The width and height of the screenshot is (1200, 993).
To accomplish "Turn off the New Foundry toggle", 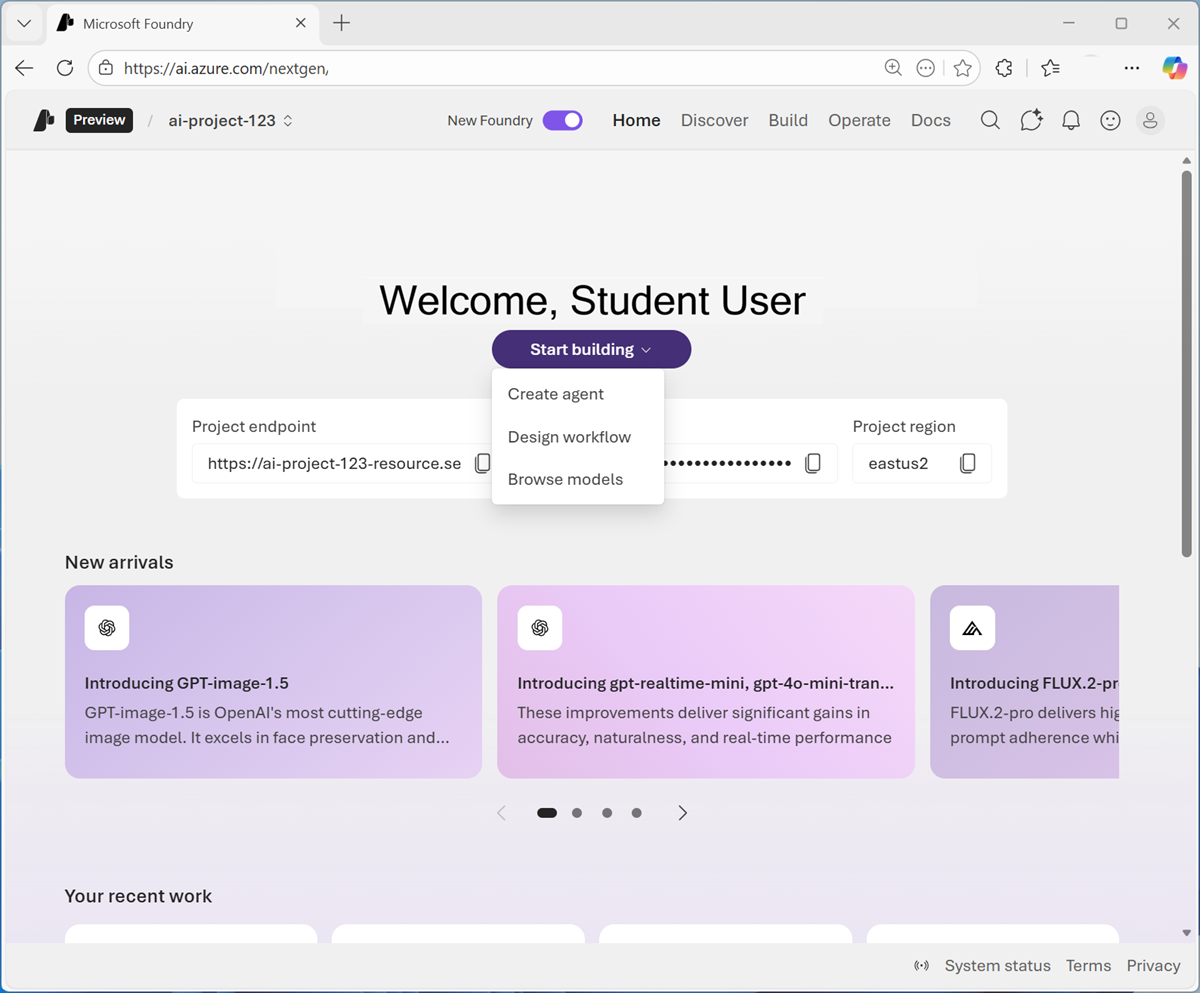I will [562, 120].
